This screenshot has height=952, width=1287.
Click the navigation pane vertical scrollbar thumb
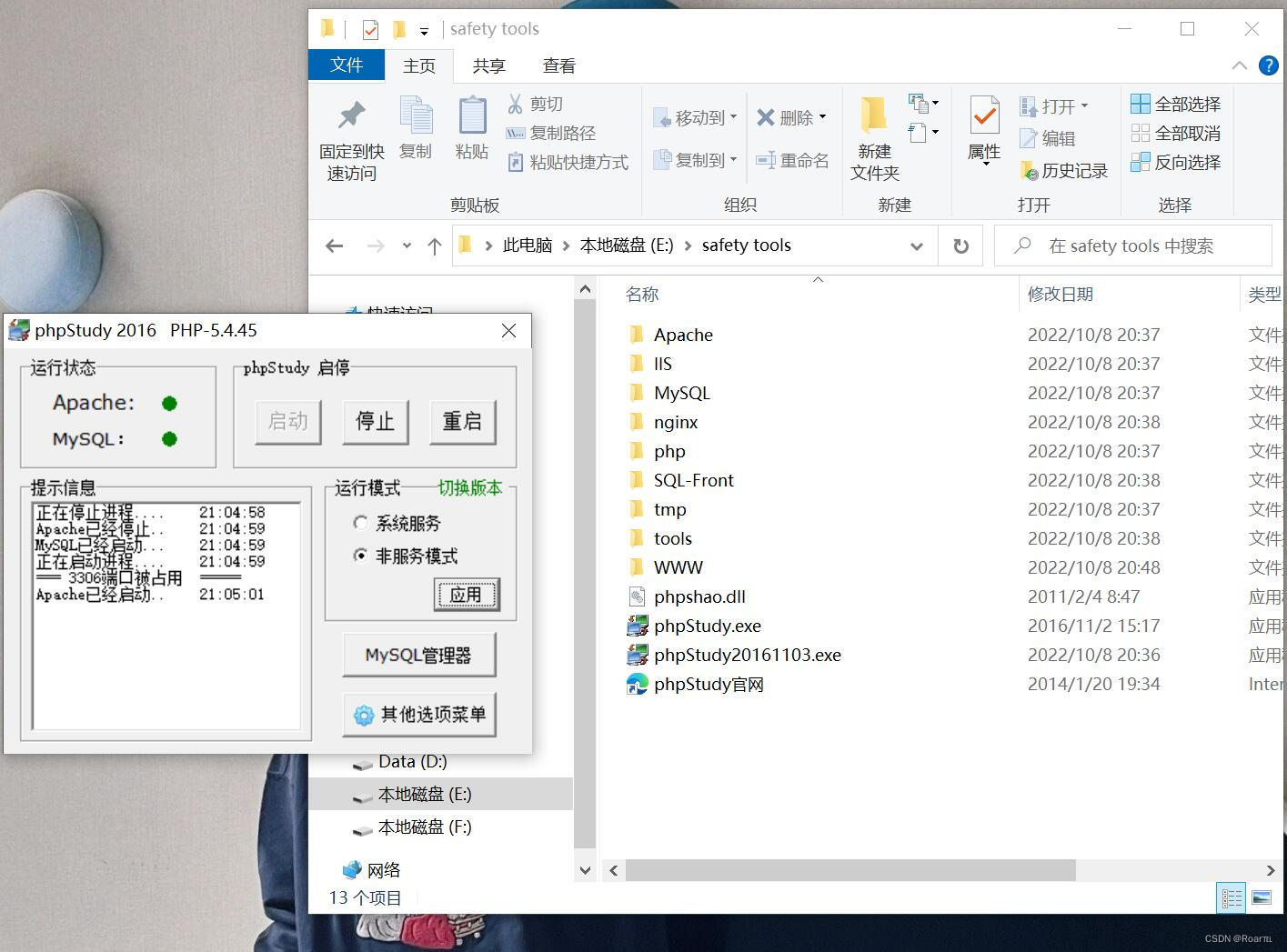pyautogui.click(x=585, y=576)
